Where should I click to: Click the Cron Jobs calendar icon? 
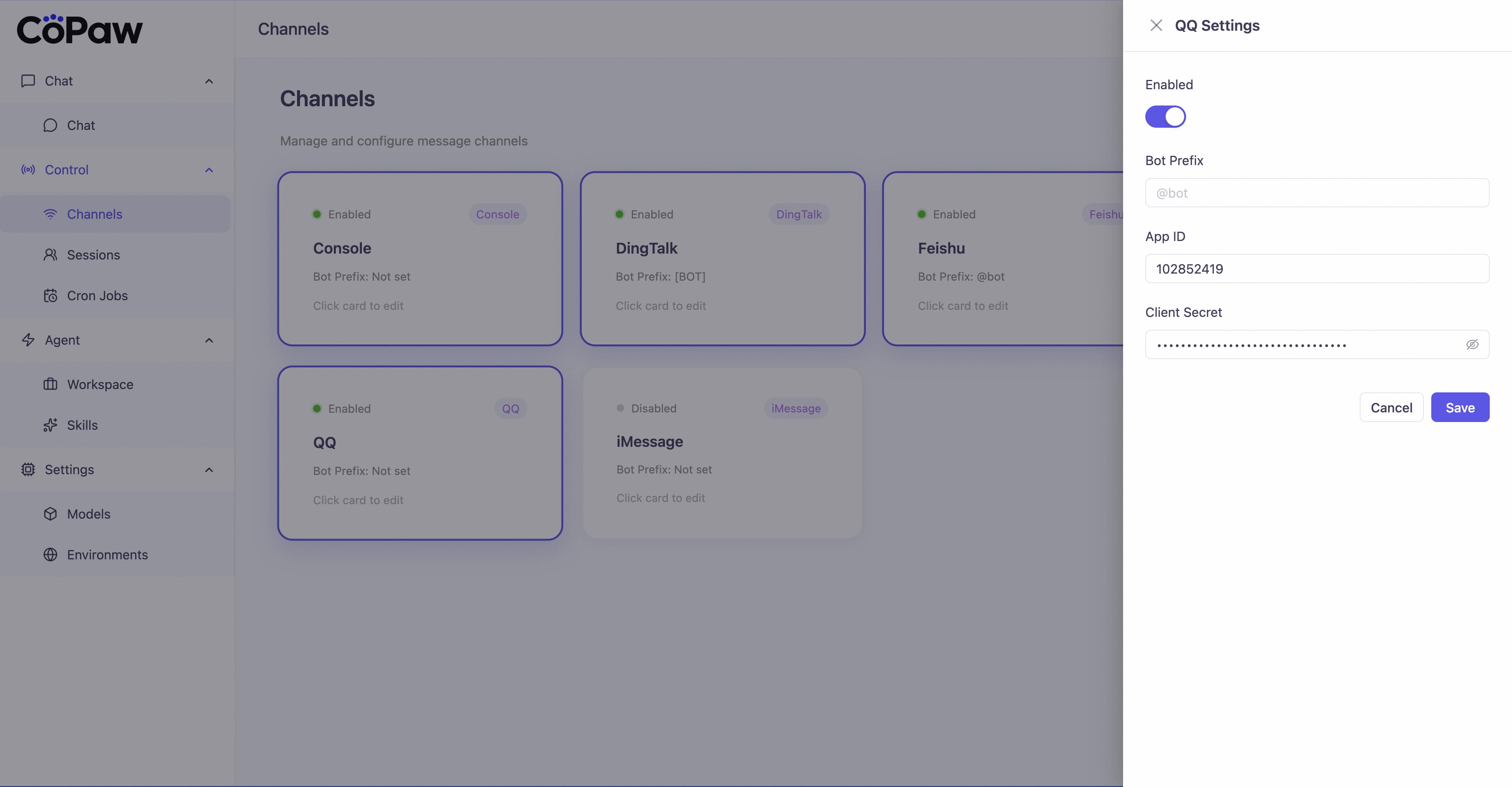50,295
